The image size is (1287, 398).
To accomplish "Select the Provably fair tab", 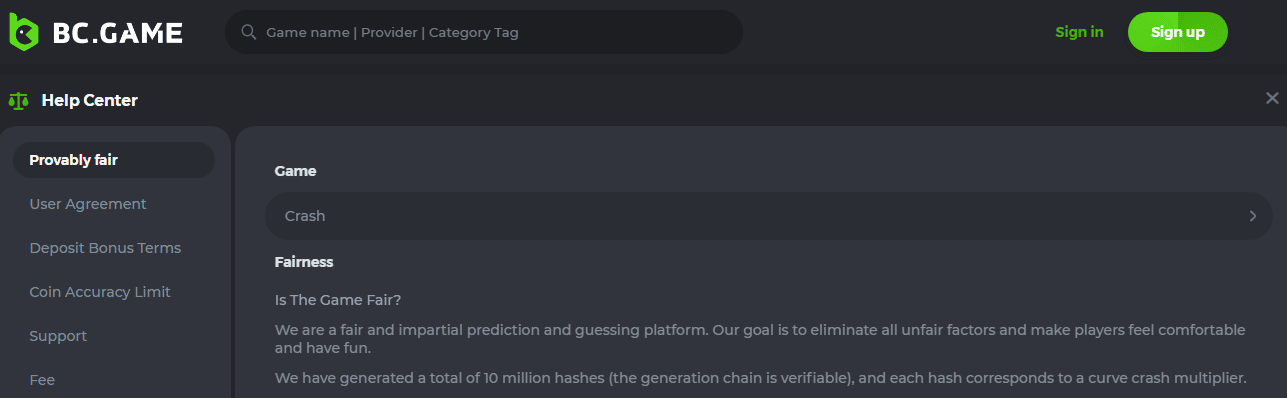I will 114,160.
